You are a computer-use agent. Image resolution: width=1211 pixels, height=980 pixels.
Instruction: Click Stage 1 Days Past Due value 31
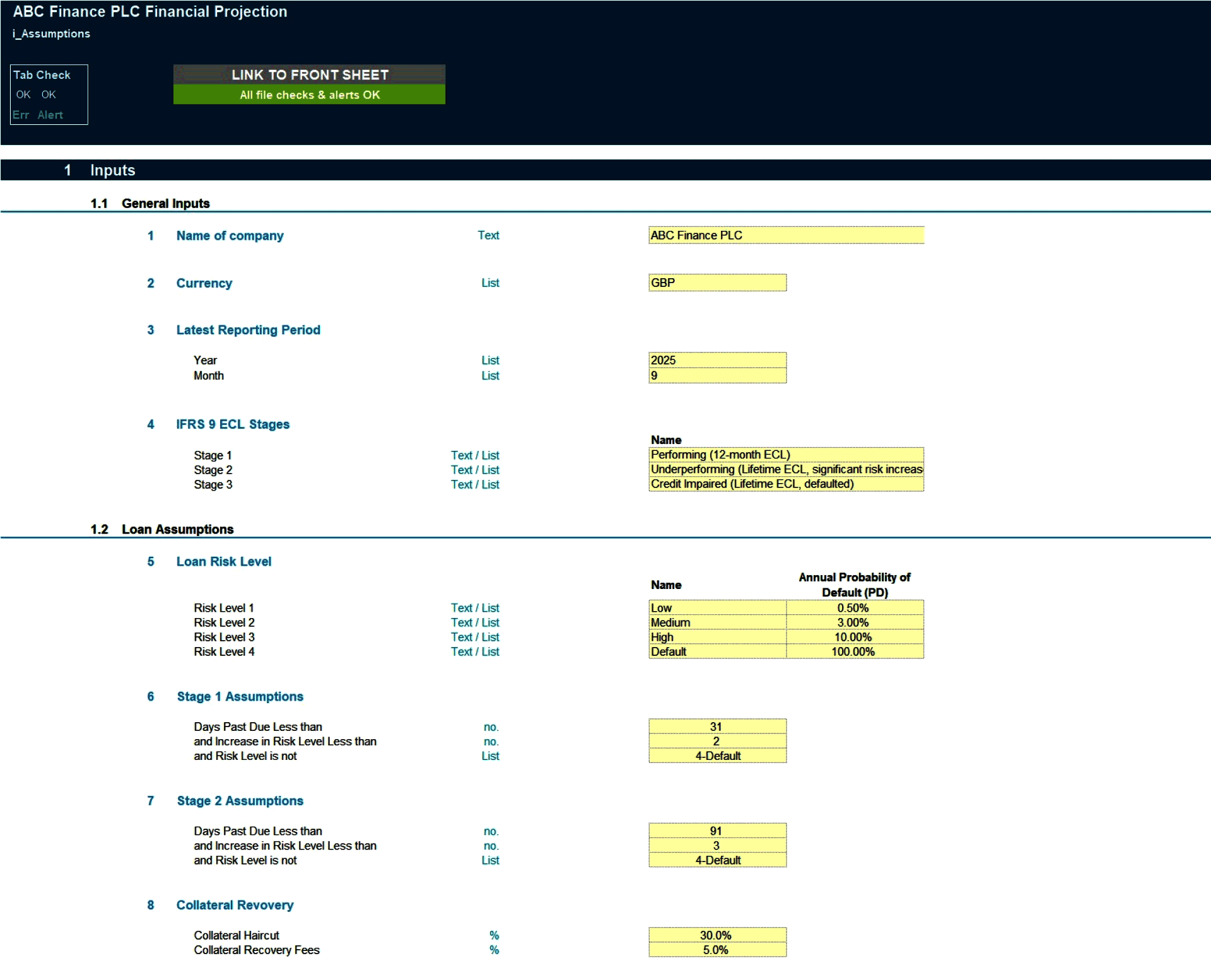click(717, 726)
